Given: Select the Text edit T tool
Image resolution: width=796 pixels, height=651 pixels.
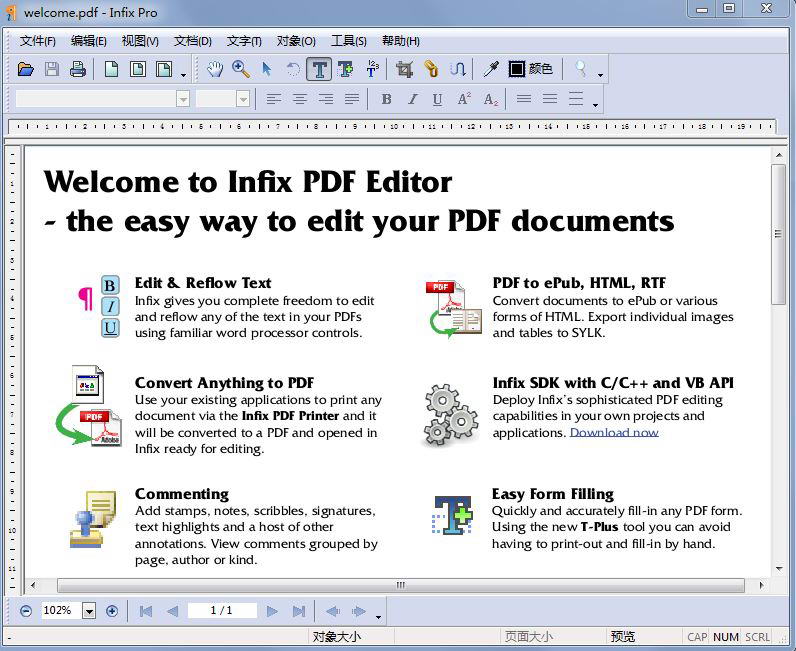Looking at the screenshot, I should (x=319, y=69).
